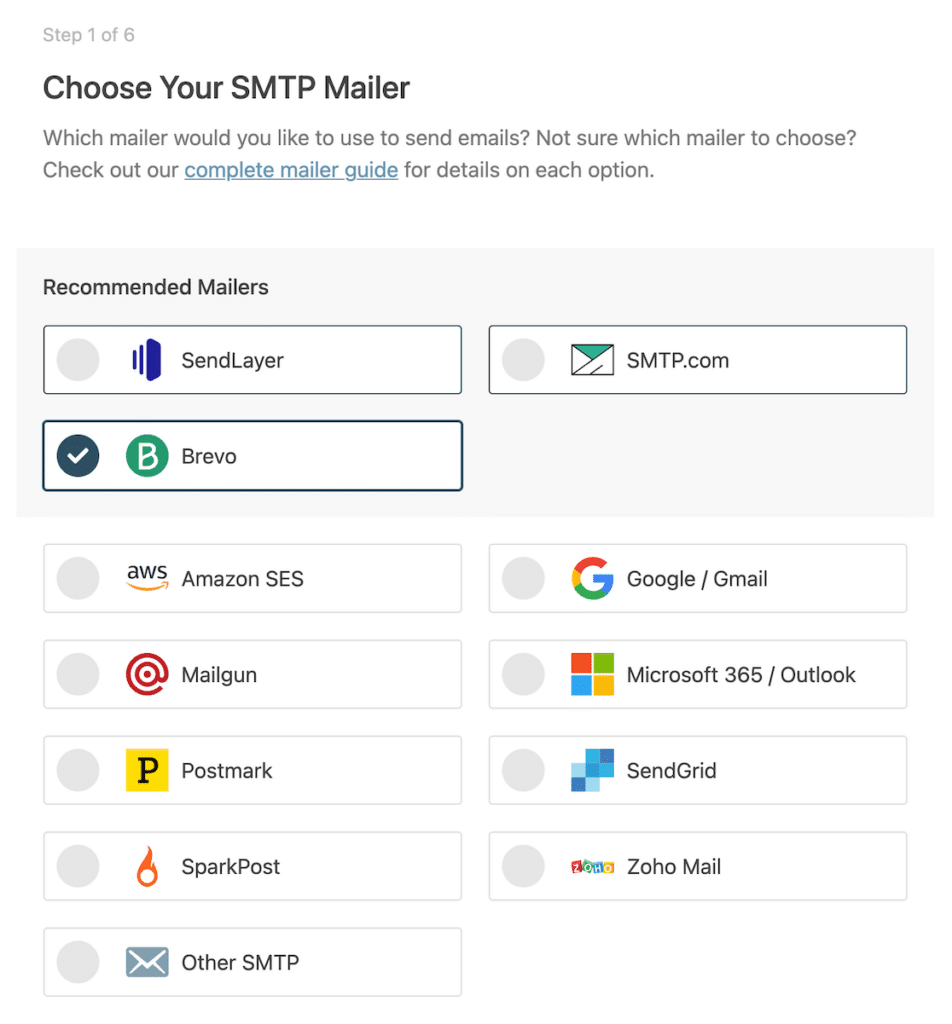Click the Microsoft 365 four-square logo
The image size is (952, 1024).
(593, 674)
